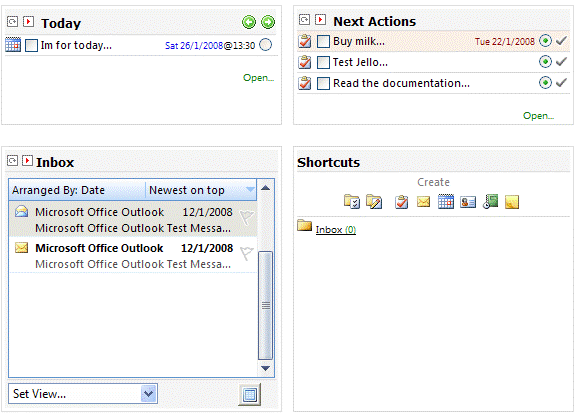The height and width of the screenshot is (418, 575).
Task: Flag the bold unread Outlook test message
Action: pos(247,254)
